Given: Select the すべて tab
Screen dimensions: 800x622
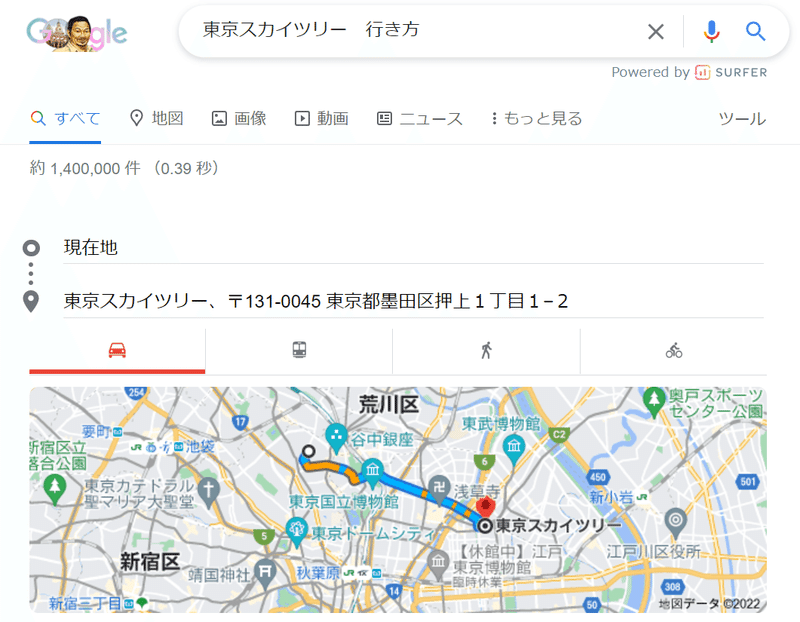Looking at the screenshot, I should (65, 119).
